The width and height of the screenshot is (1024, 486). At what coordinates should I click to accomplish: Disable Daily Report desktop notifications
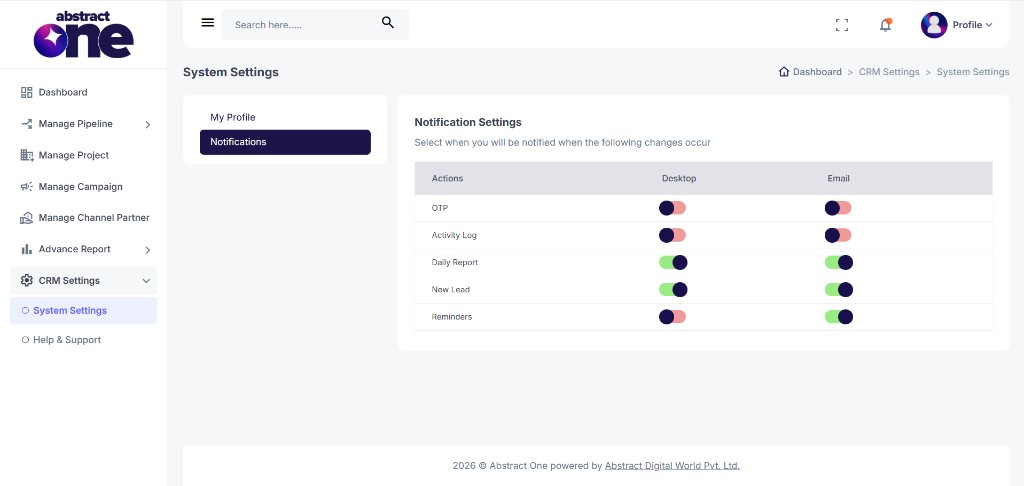point(673,263)
